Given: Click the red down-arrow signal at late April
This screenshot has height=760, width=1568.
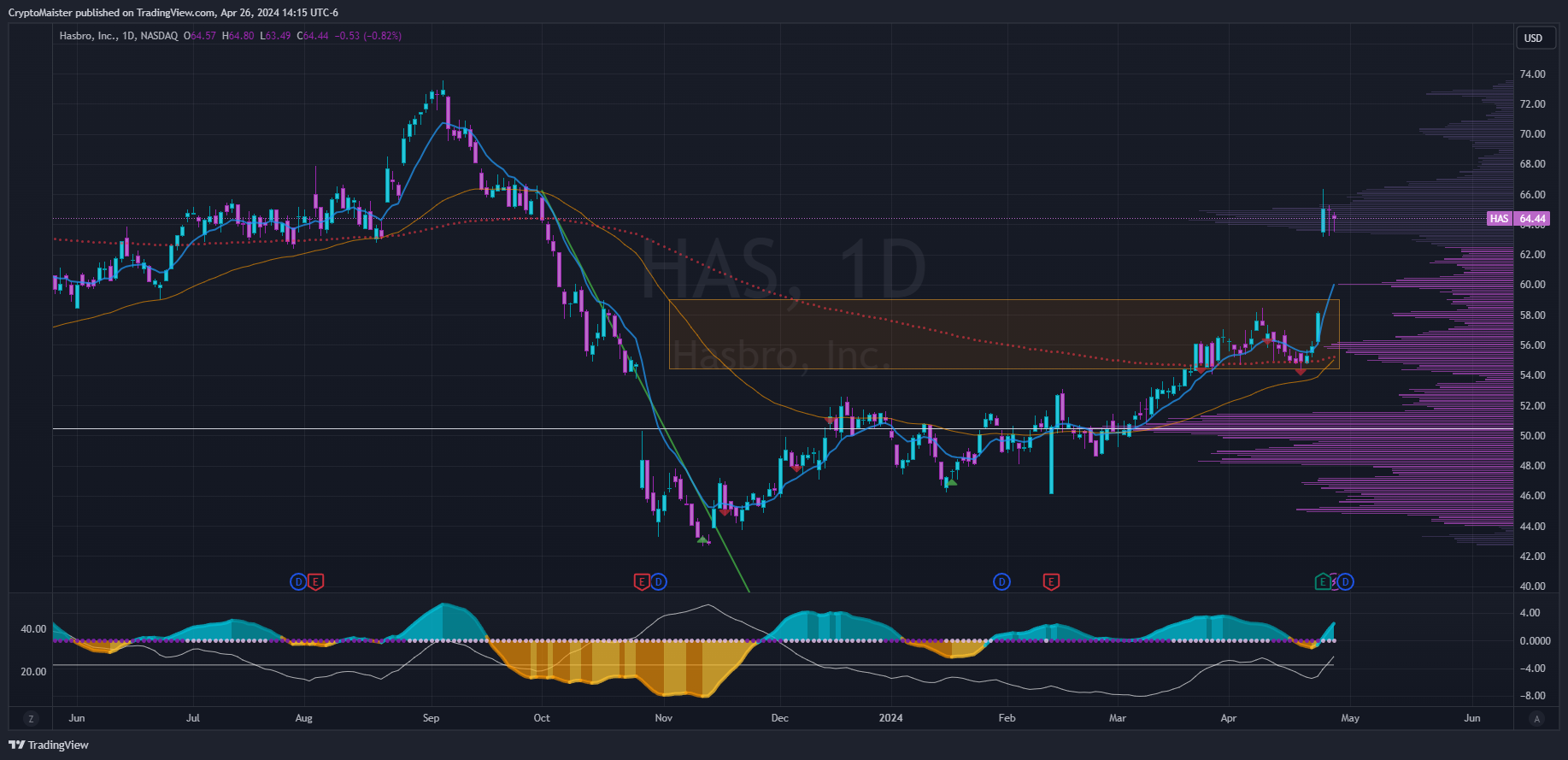Looking at the screenshot, I should click(1301, 372).
